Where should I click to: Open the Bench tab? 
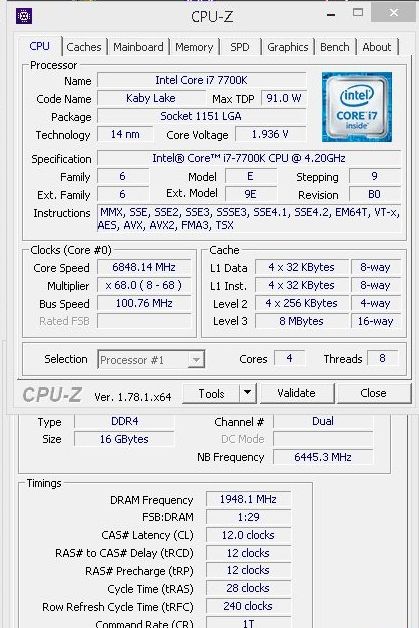point(334,47)
